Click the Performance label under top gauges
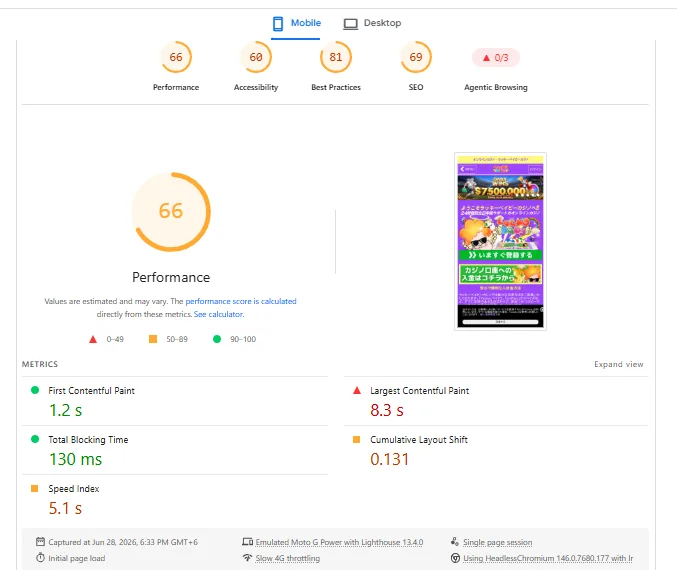This screenshot has width=677, height=570. pyautogui.click(x=176, y=87)
